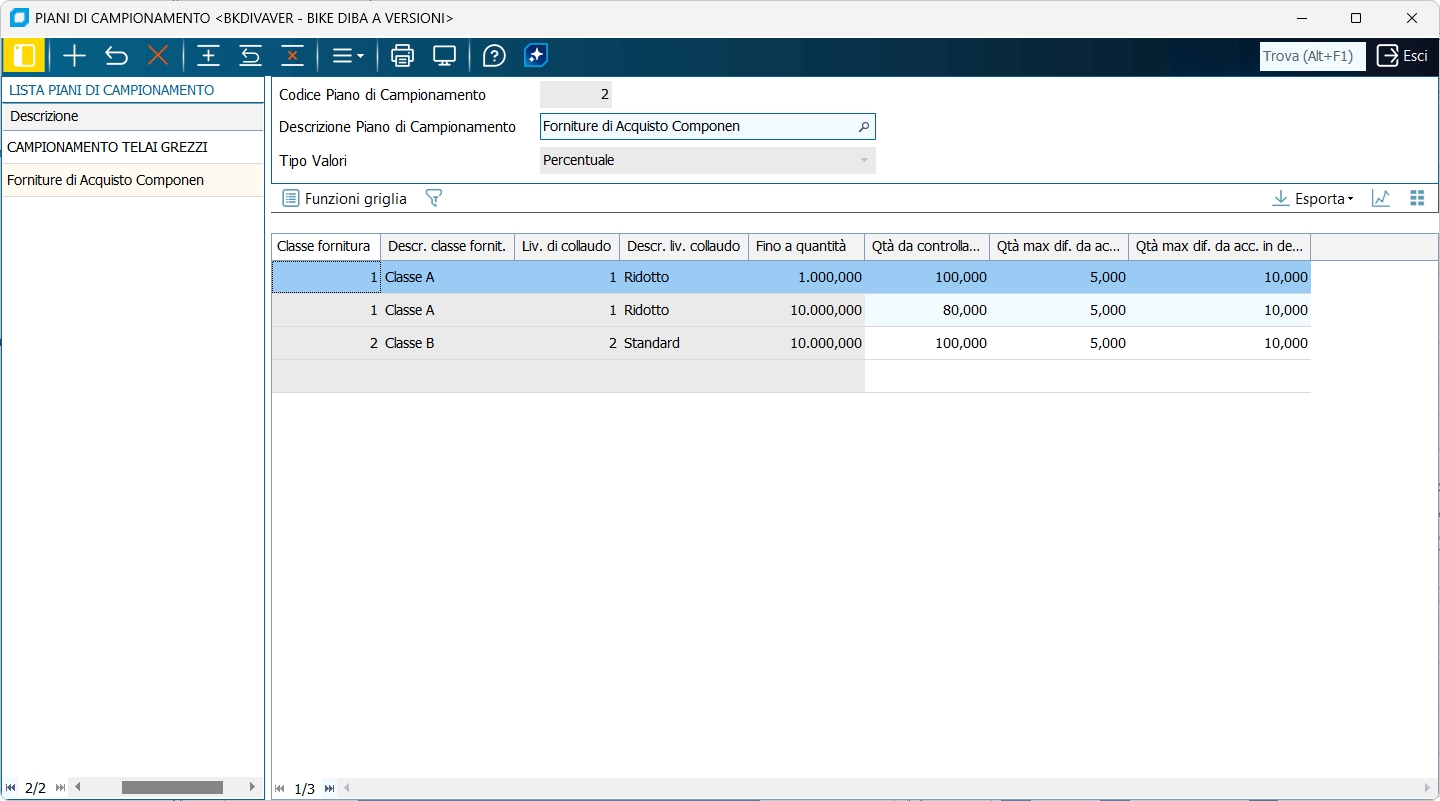Click the Fino a quantità column header
Image resolution: width=1440 pixels, height=801 pixels.
[x=805, y=246]
